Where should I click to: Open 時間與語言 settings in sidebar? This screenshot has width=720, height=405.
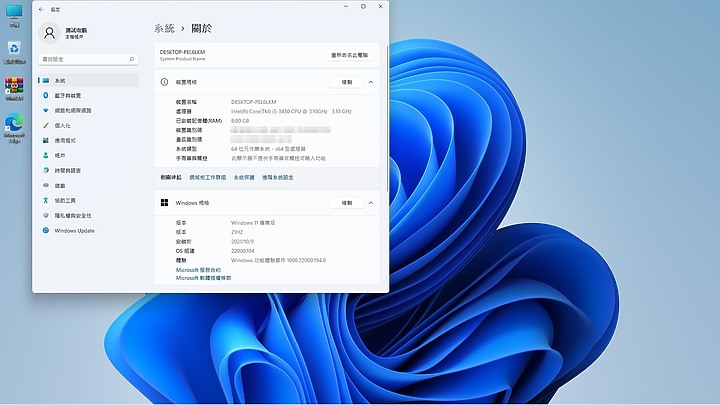pyautogui.click(x=88, y=170)
